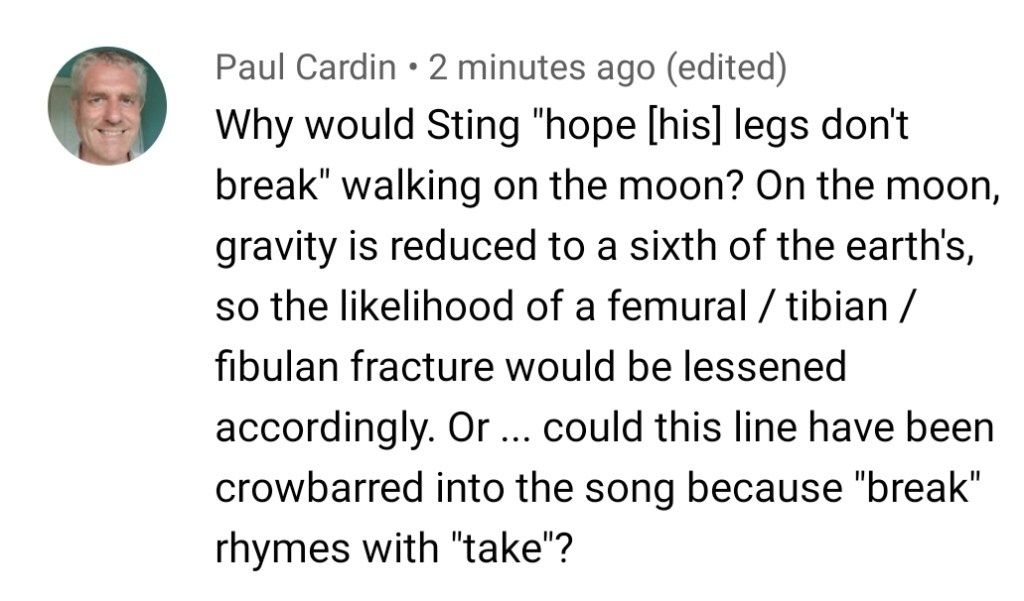Open the Paul Cardin channel name link

[305, 69]
